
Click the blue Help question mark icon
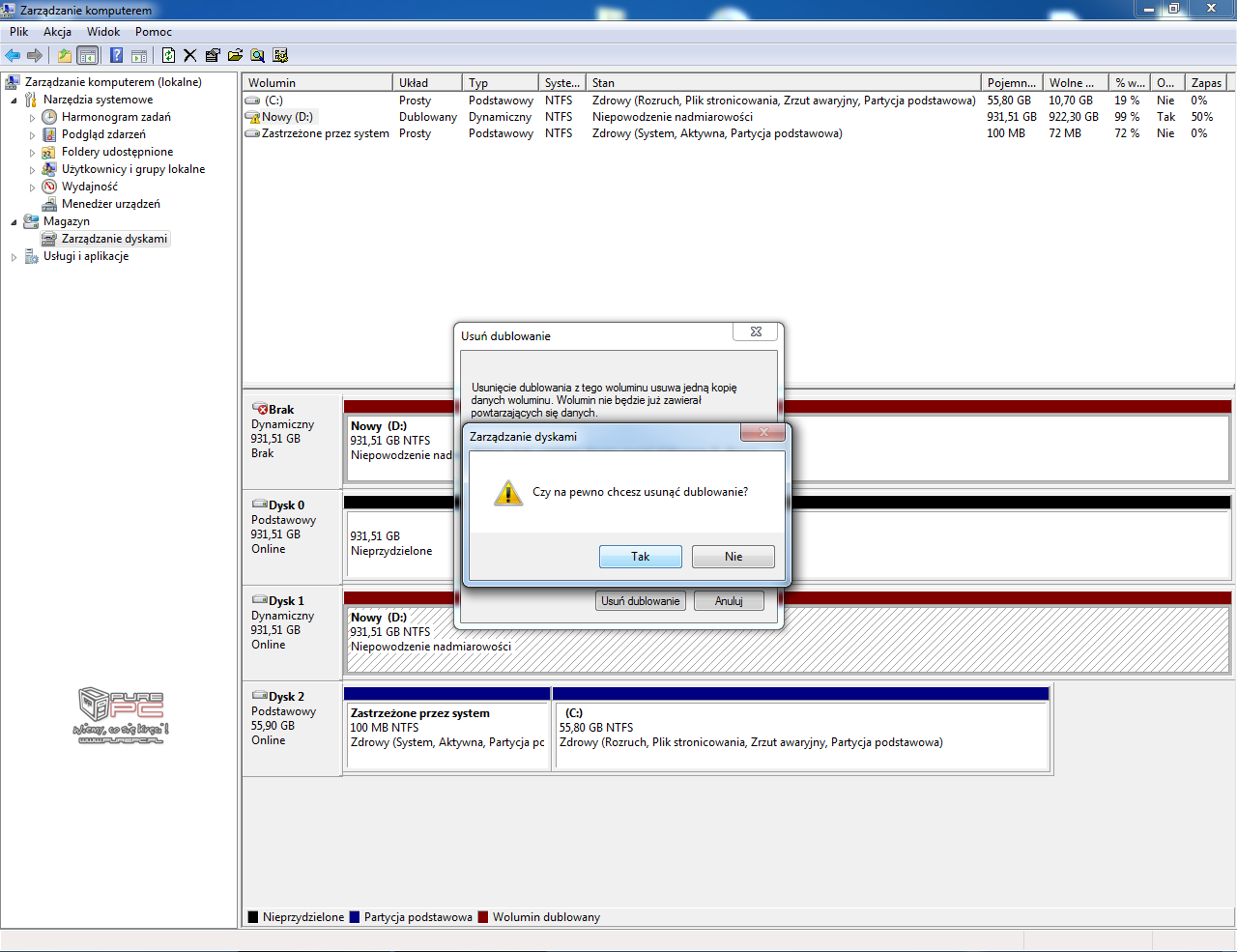click(116, 55)
